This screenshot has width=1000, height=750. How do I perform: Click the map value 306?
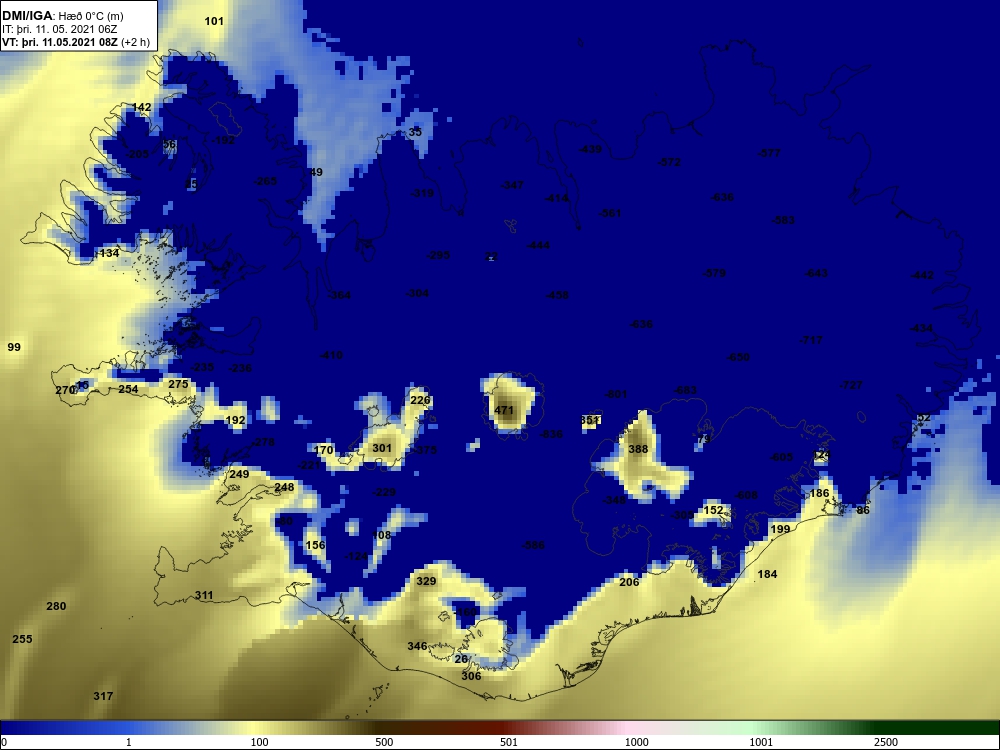click(x=471, y=676)
